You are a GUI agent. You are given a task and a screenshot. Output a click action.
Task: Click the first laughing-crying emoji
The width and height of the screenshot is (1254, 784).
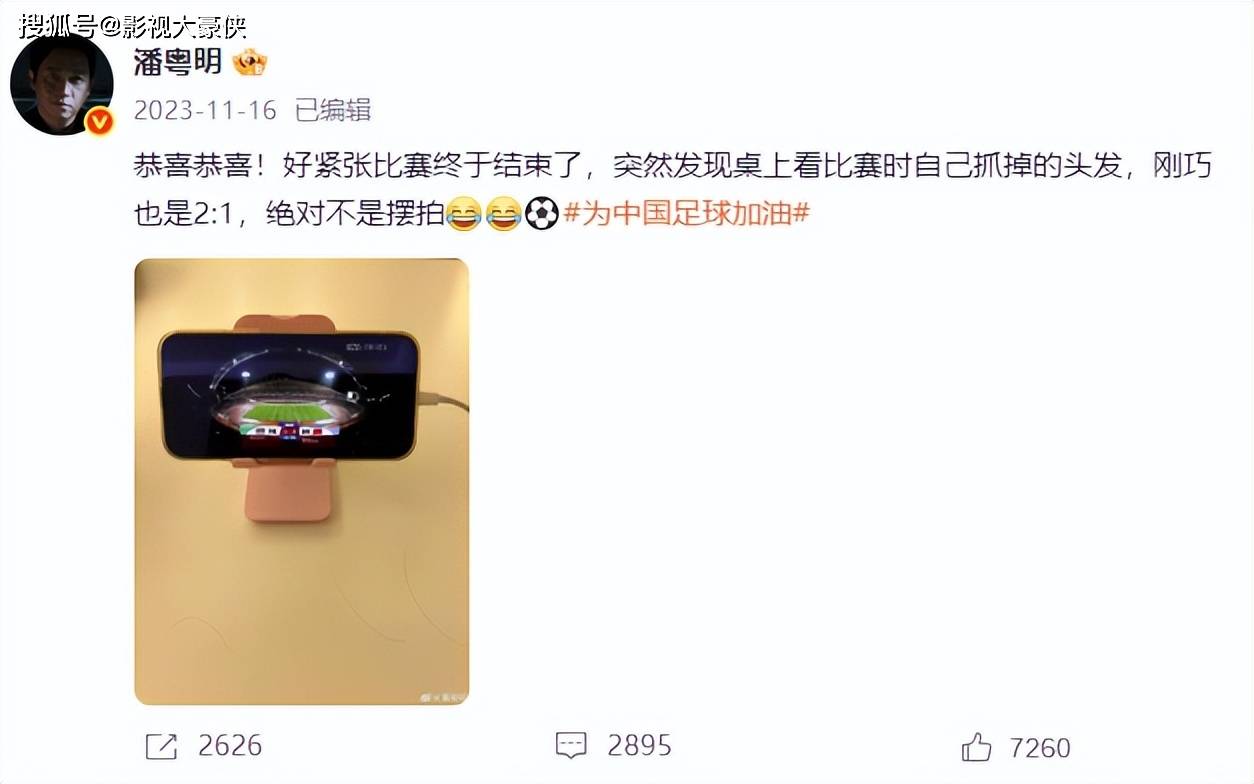pos(464,214)
